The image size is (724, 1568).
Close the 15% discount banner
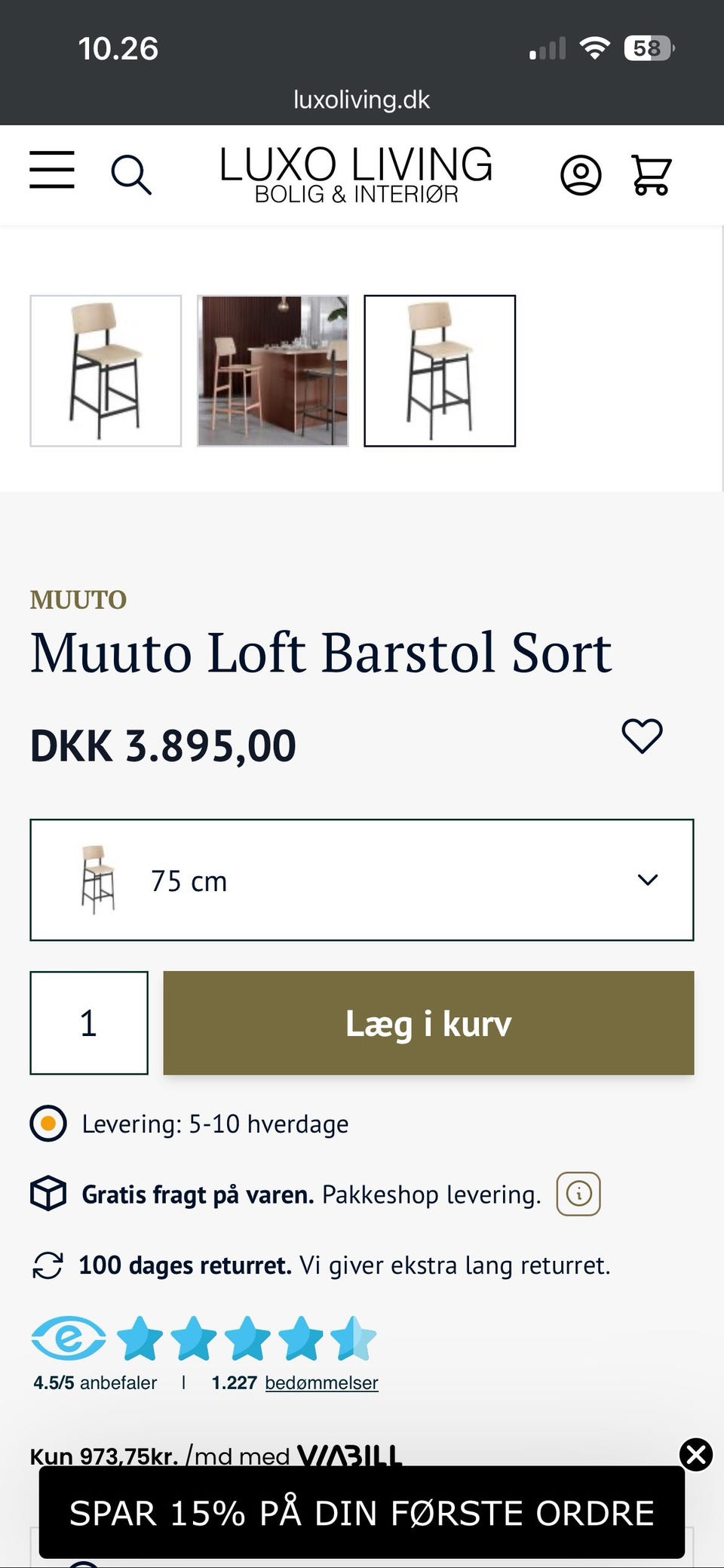point(696,1454)
